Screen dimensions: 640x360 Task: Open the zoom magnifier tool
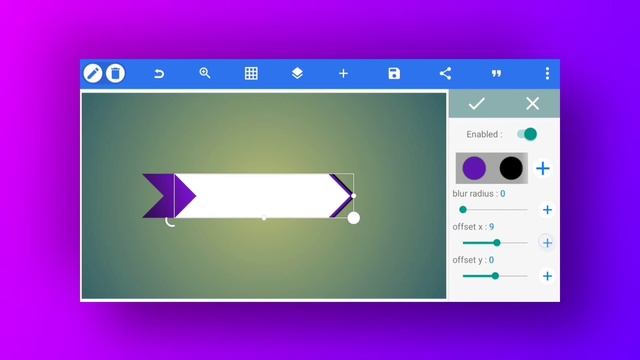205,73
